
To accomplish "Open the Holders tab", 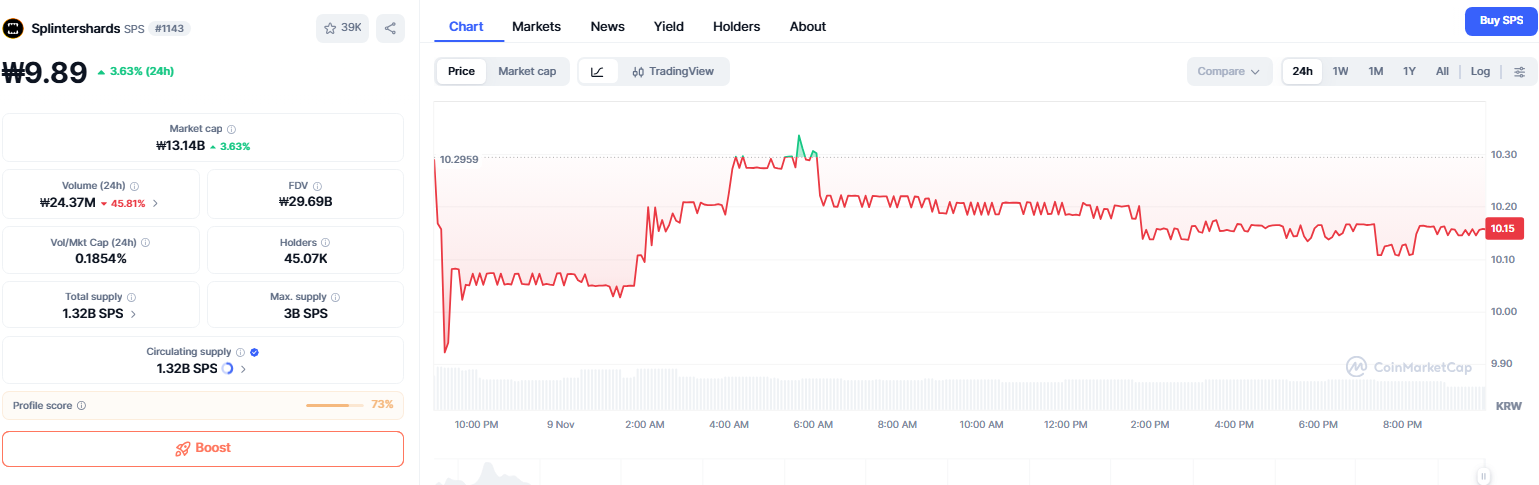I will point(736,26).
